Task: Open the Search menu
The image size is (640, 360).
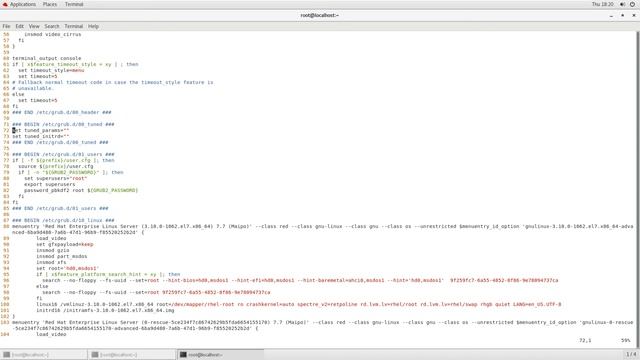Action: pyautogui.click(x=52, y=26)
